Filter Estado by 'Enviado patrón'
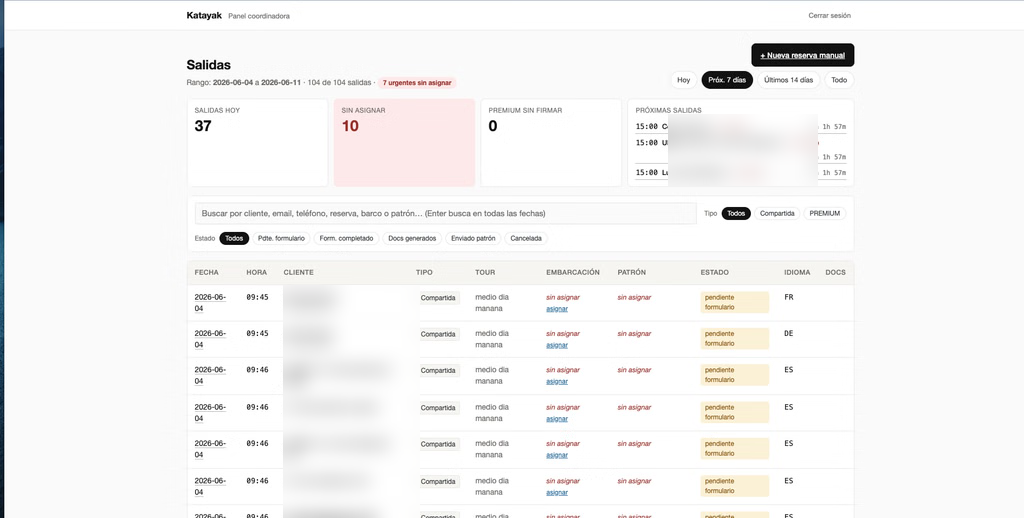 click(x=473, y=238)
